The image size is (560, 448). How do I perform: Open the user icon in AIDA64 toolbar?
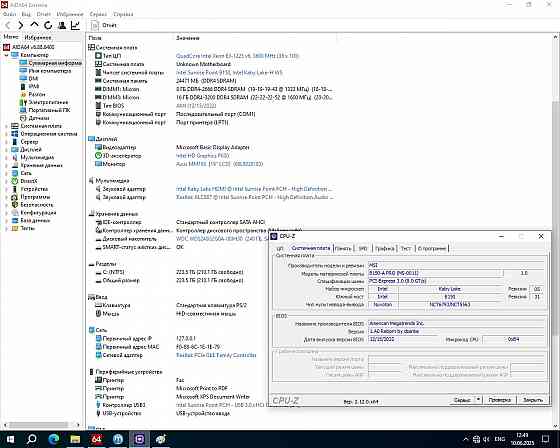(x=62, y=25)
